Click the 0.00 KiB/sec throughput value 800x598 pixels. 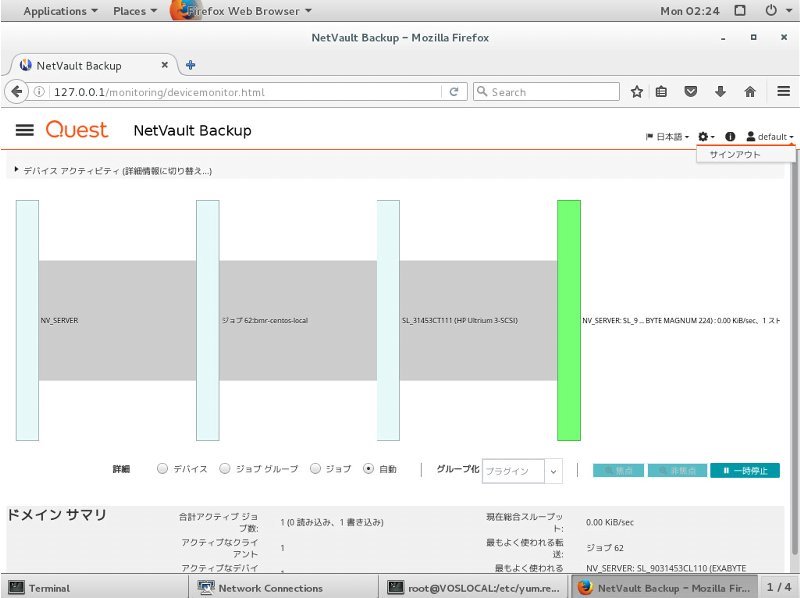[x=610, y=522]
